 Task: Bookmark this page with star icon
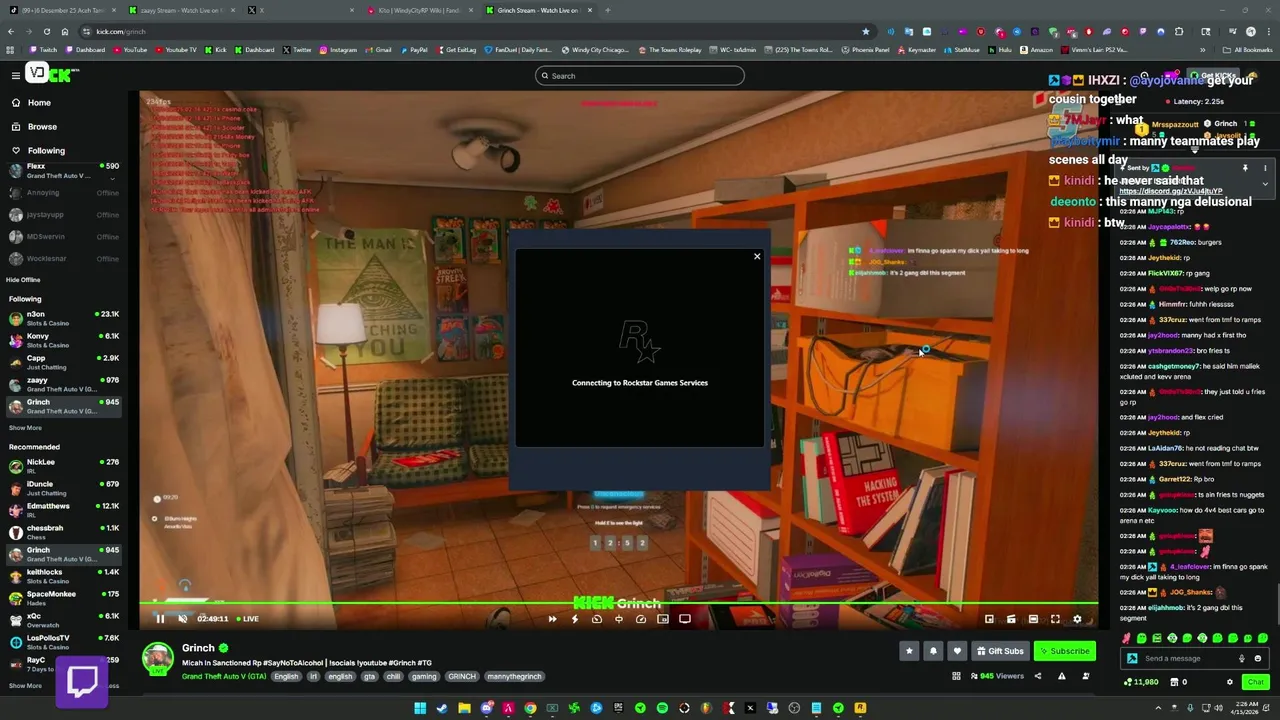pyautogui.click(x=865, y=31)
